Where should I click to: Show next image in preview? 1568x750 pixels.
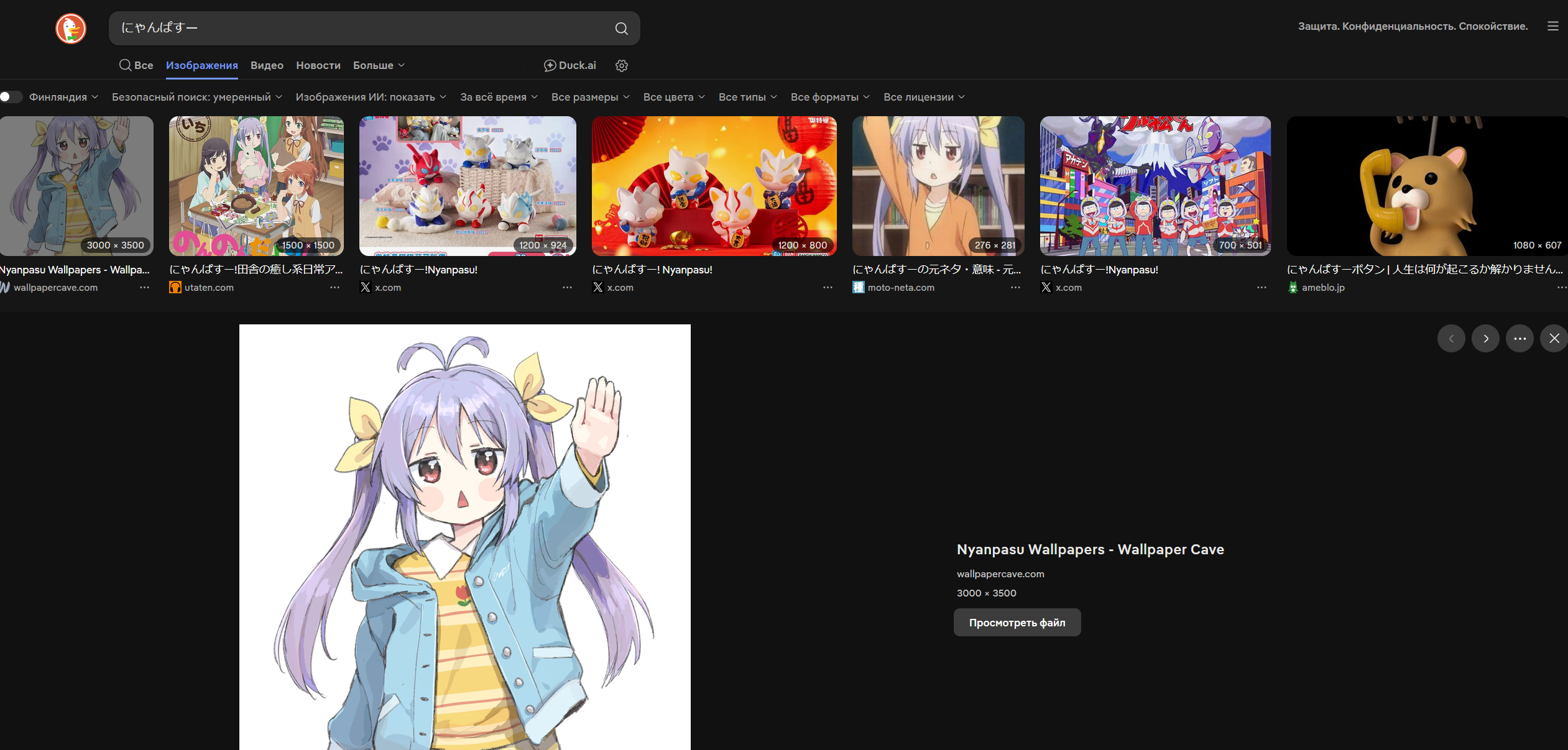click(x=1485, y=339)
